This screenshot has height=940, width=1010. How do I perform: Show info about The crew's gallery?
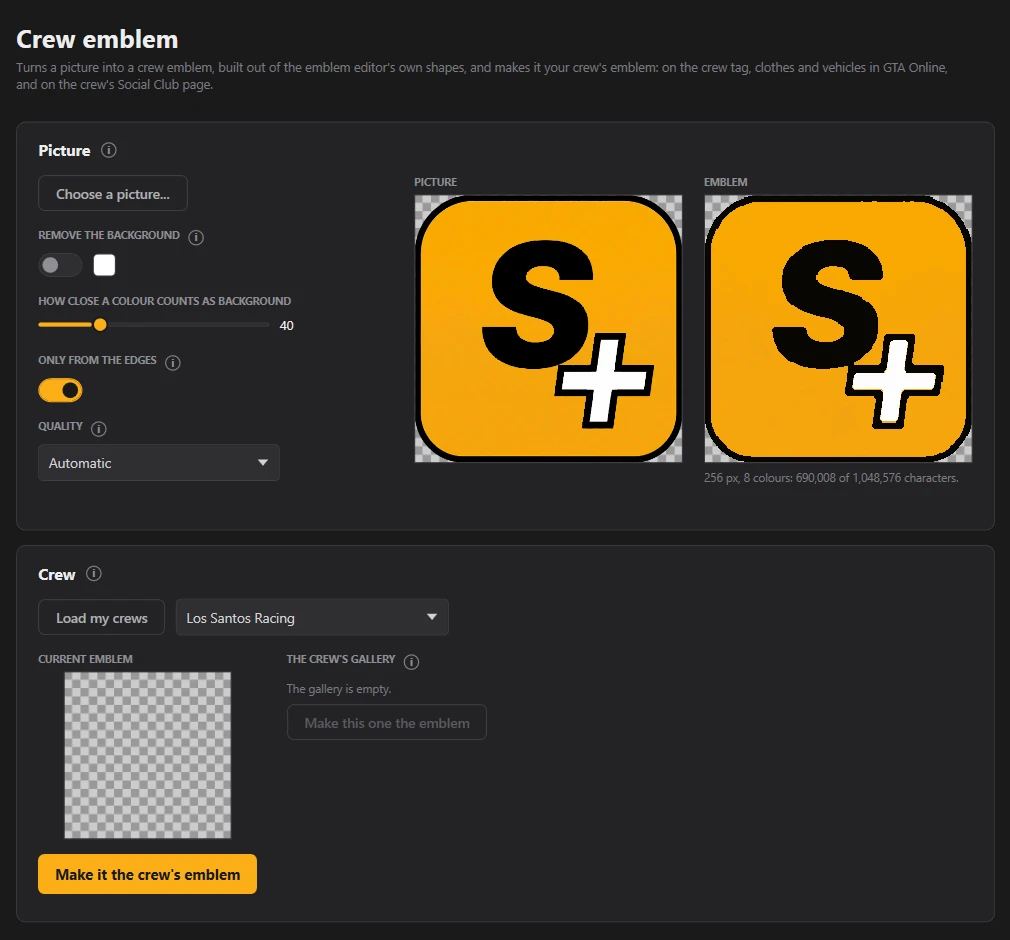(411, 661)
